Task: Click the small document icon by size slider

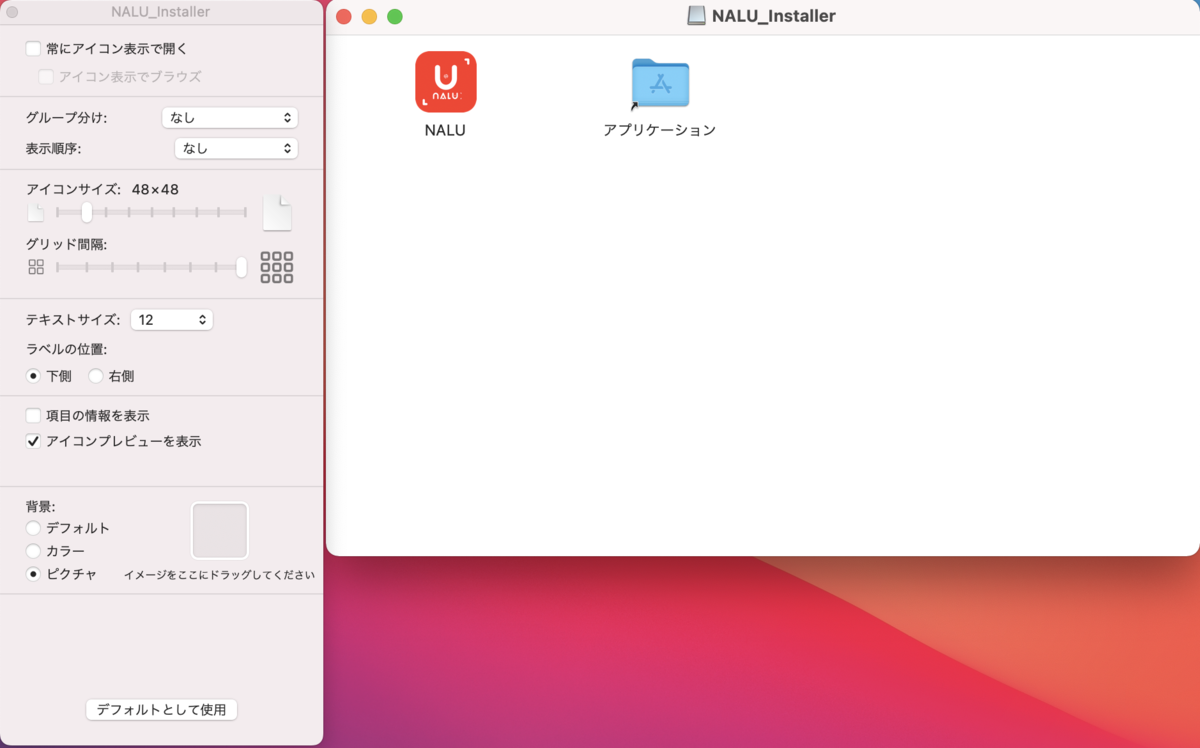Action: [x=36, y=212]
